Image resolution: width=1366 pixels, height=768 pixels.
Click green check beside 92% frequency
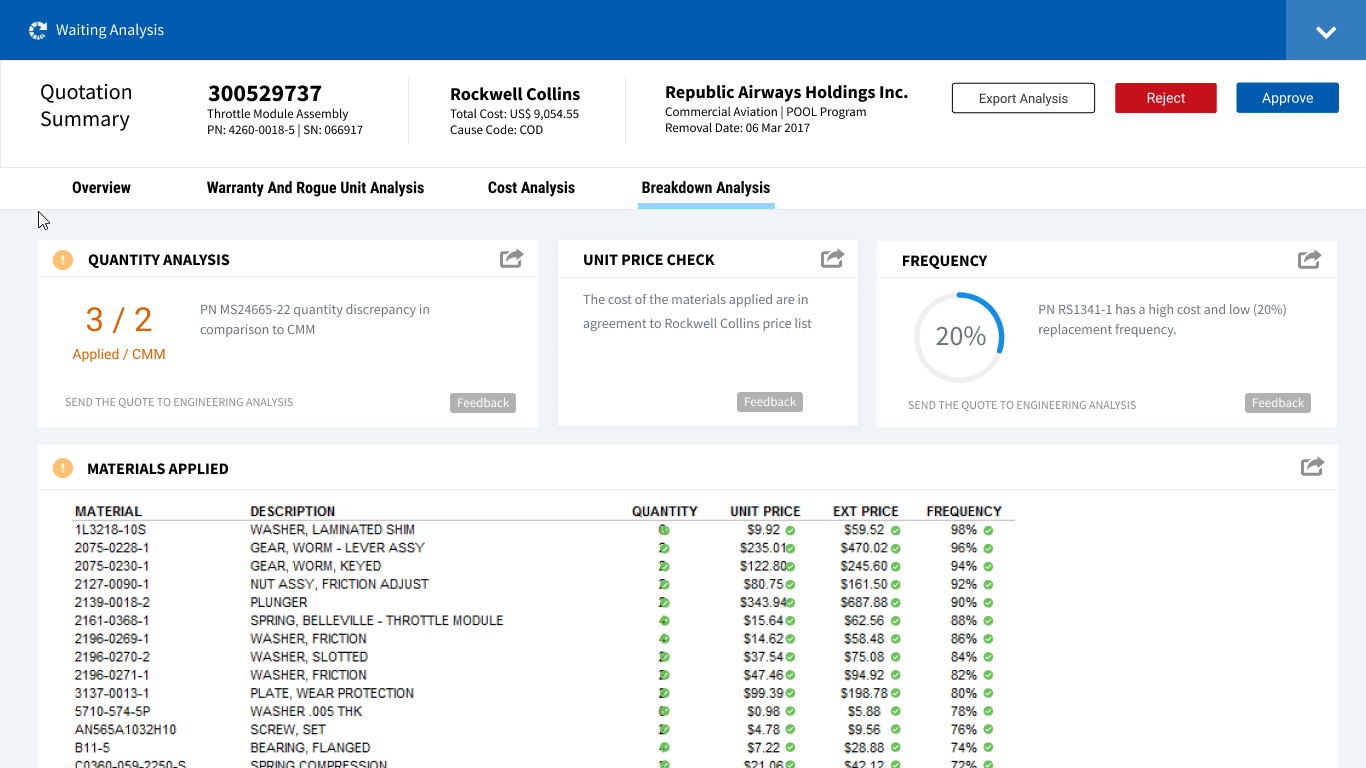pos(988,584)
